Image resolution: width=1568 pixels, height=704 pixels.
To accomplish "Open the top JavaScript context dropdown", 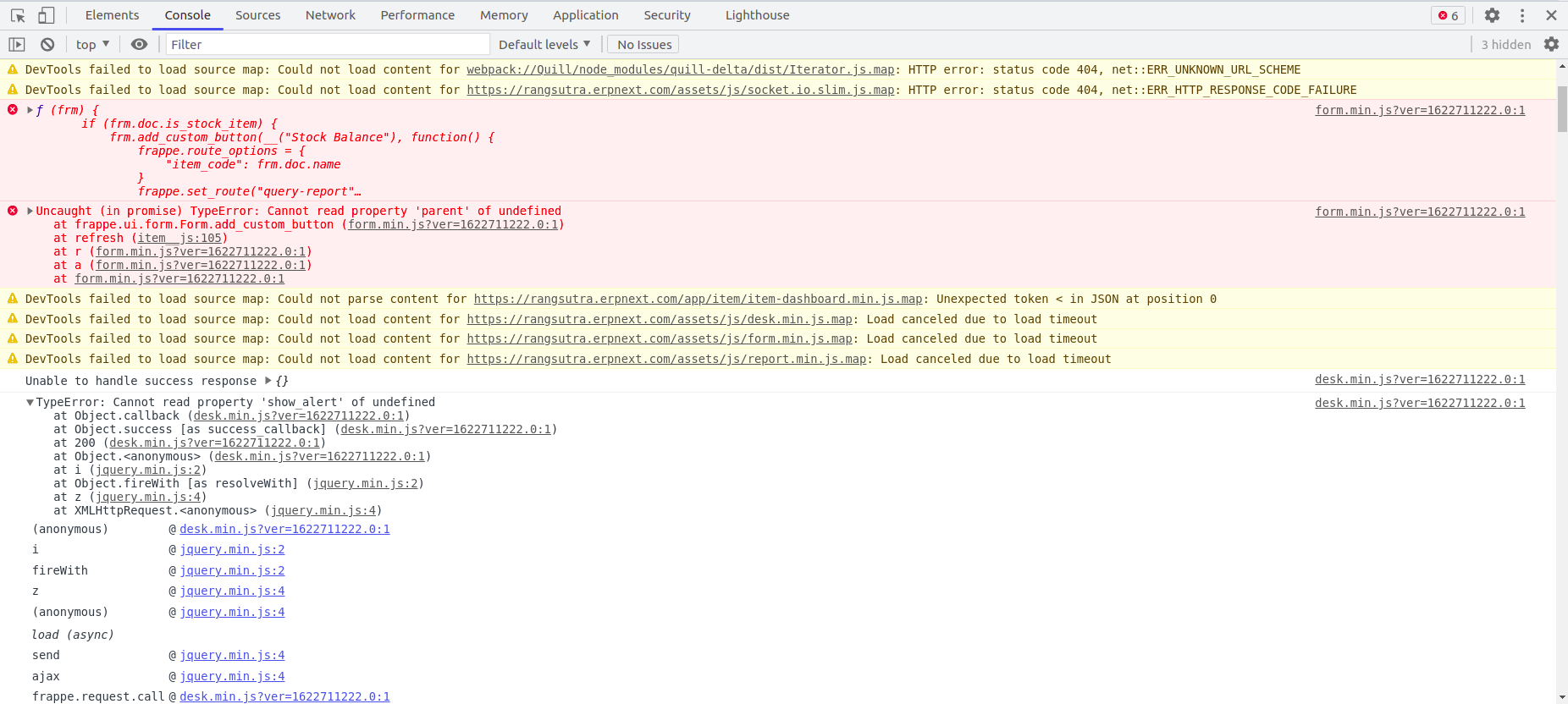I will click(x=92, y=44).
